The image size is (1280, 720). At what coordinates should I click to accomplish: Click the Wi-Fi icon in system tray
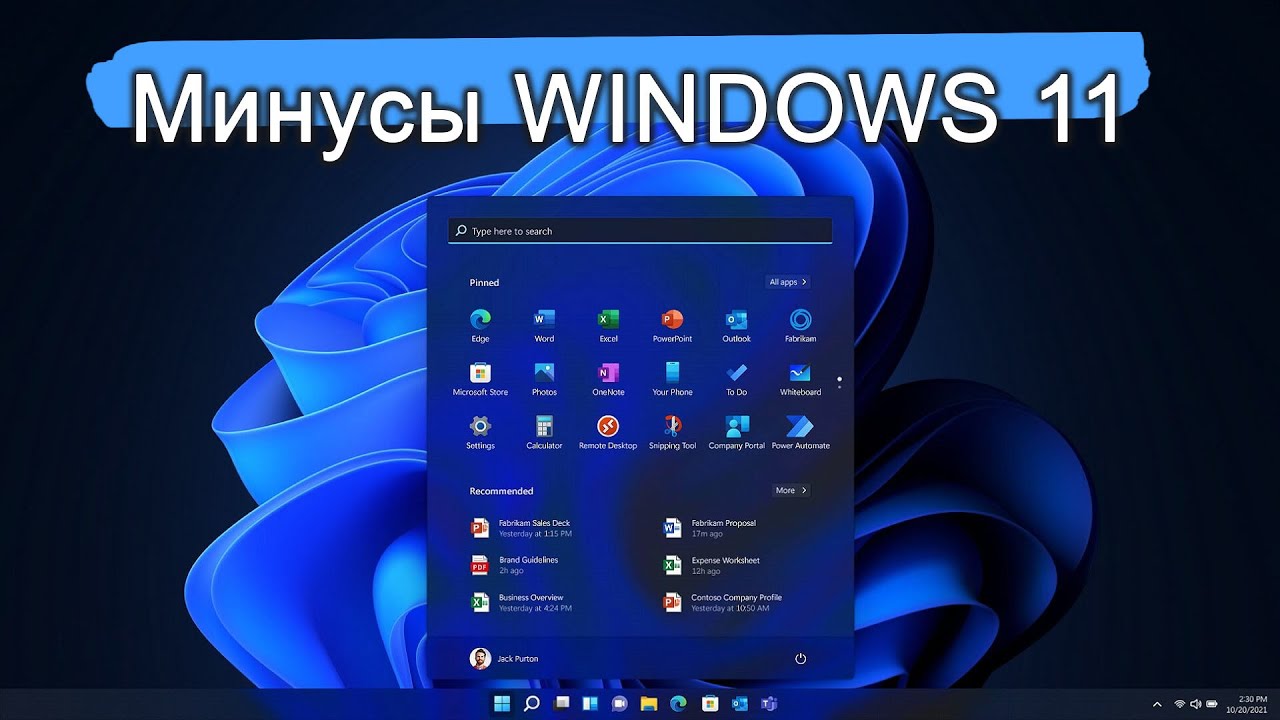click(x=1180, y=704)
